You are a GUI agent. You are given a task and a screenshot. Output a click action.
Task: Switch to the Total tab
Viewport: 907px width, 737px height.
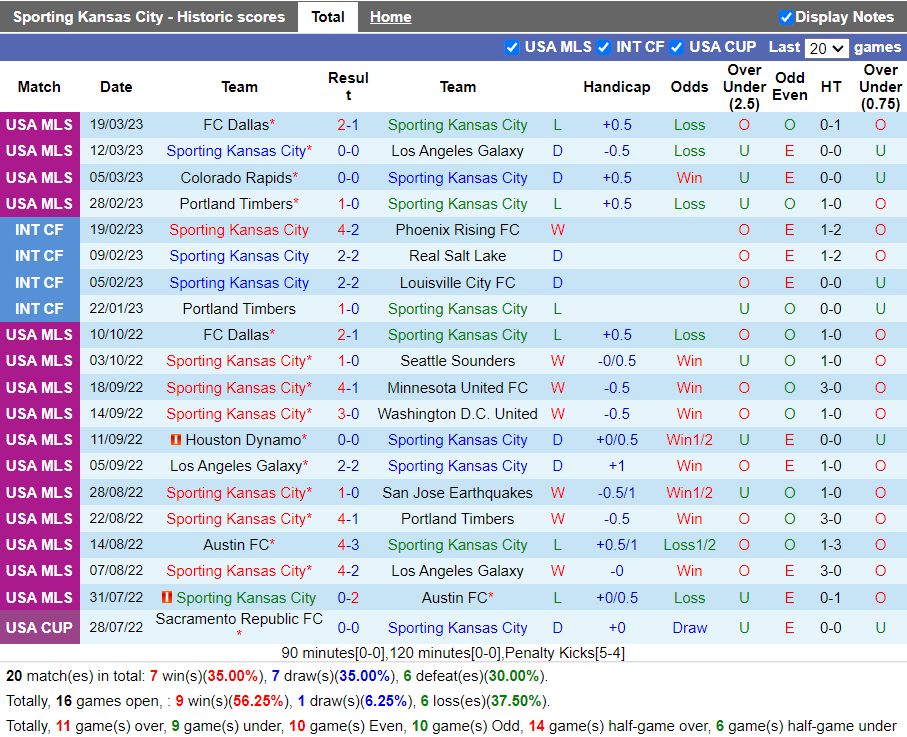pos(328,17)
